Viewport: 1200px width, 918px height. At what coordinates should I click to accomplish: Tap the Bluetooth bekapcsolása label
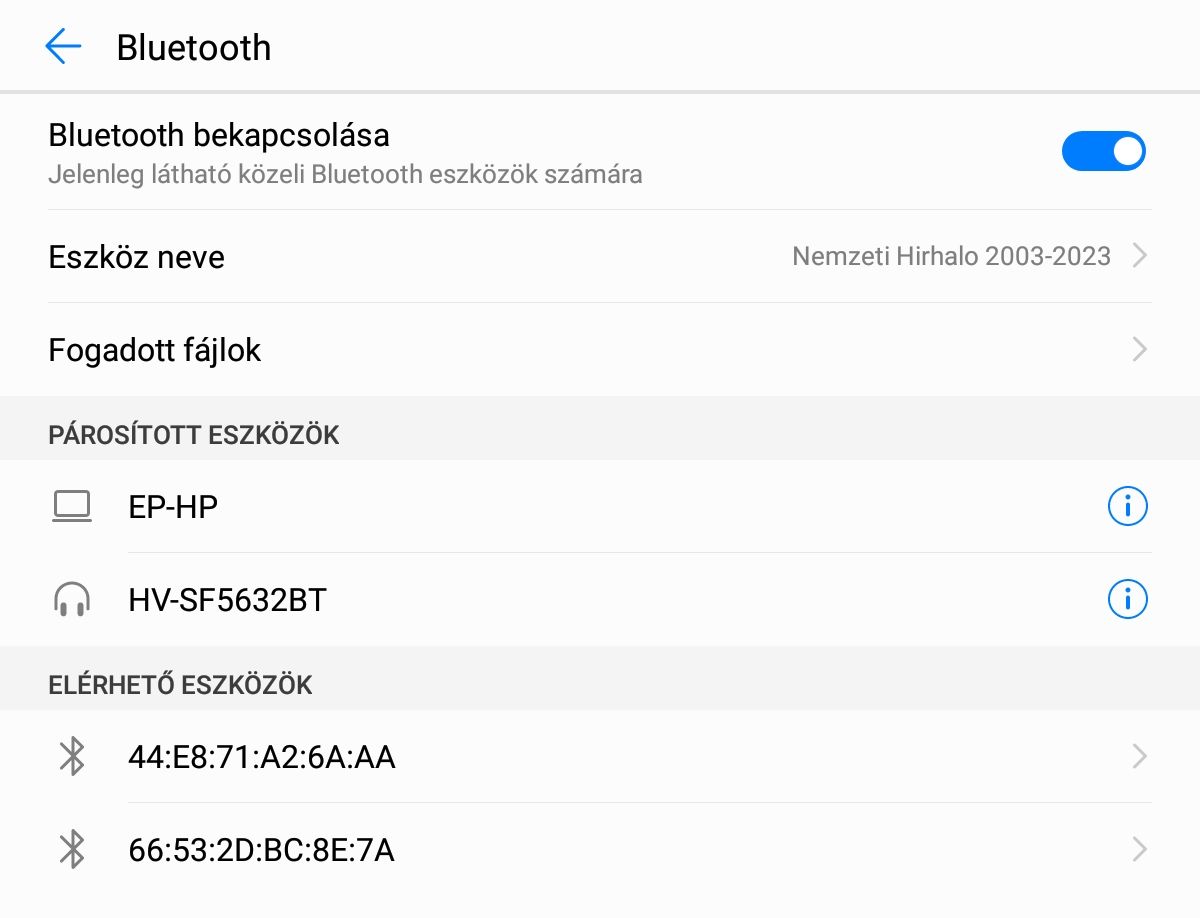coord(219,135)
